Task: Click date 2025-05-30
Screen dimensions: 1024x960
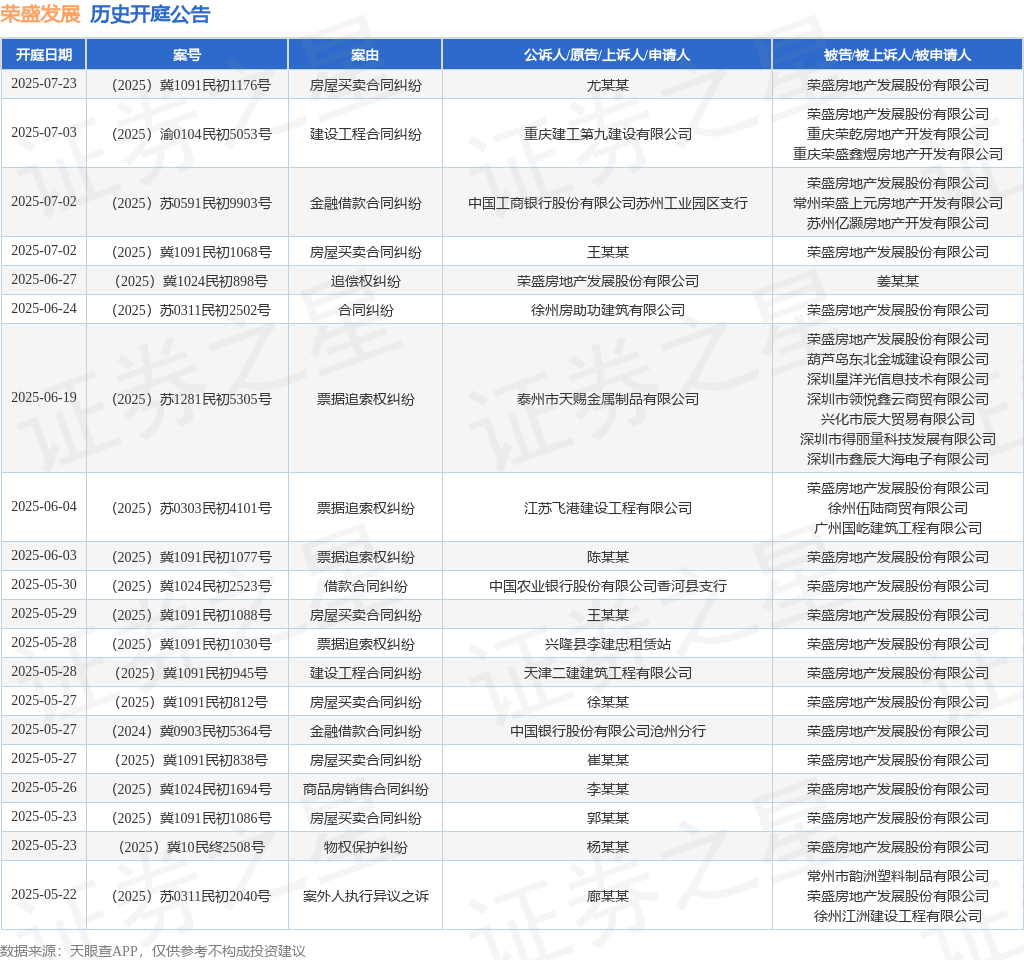Action: tap(44, 584)
